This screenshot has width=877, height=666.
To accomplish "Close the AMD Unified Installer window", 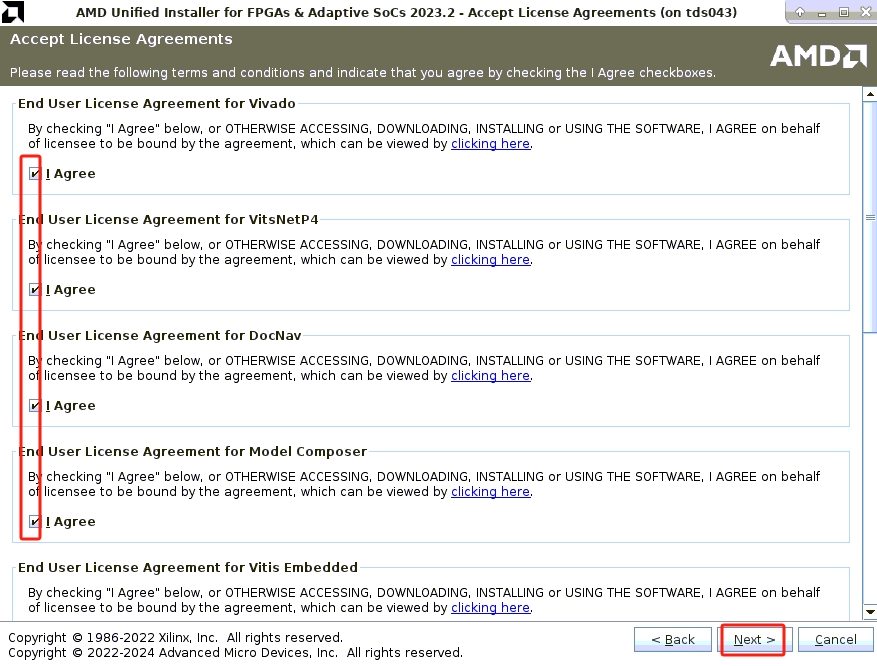I will coord(863,12).
